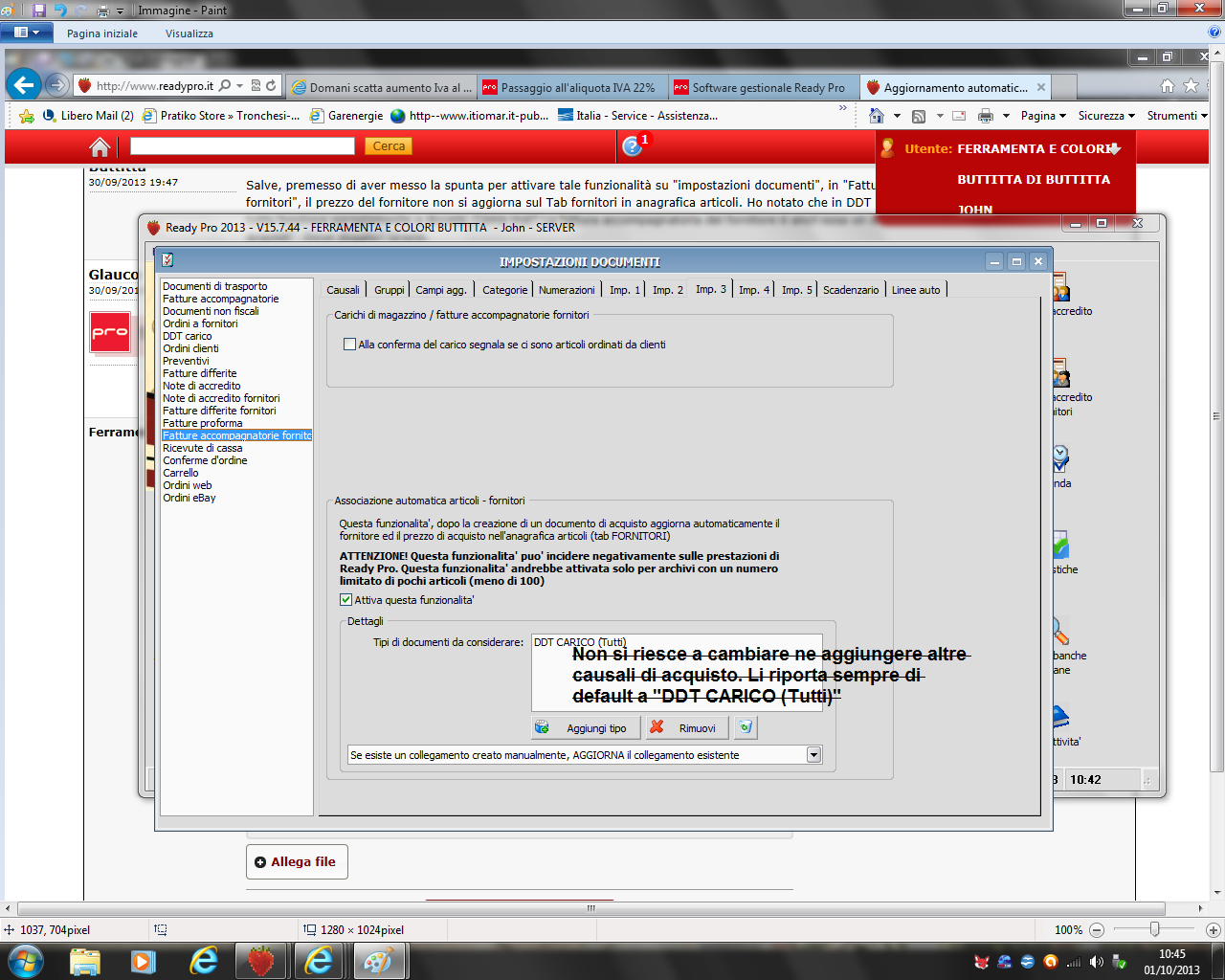Open the Strumenti dropdown menu

pos(1177,116)
